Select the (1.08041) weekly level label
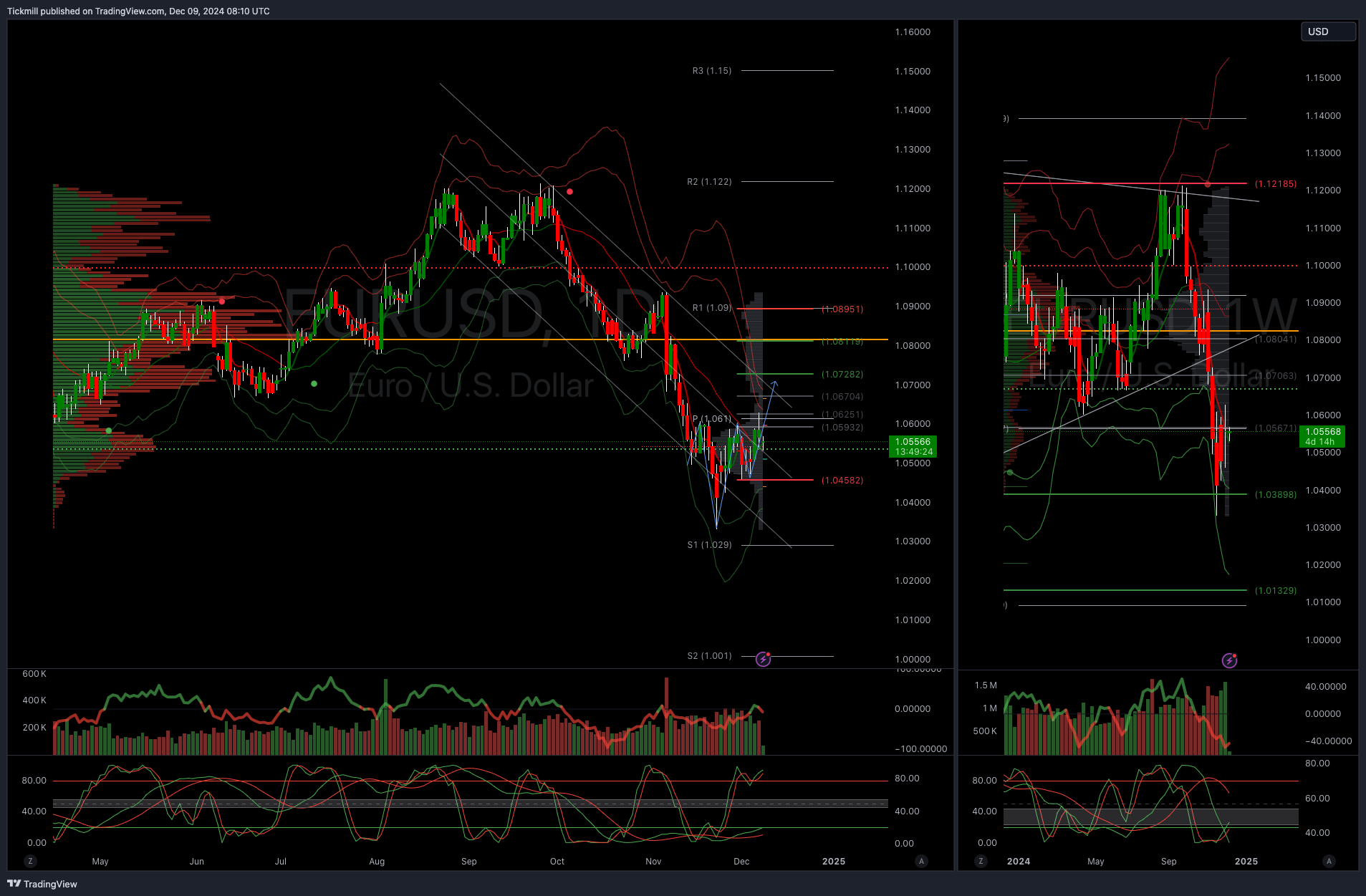This screenshot has height=896, width=1366. click(1276, 339)
